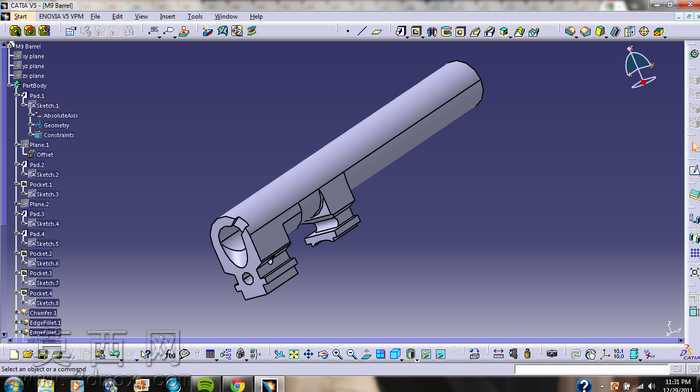Select the Thread/Tap tool
Image resolution: width=700 pixels, height=392 pixels.
pos(644,31)
